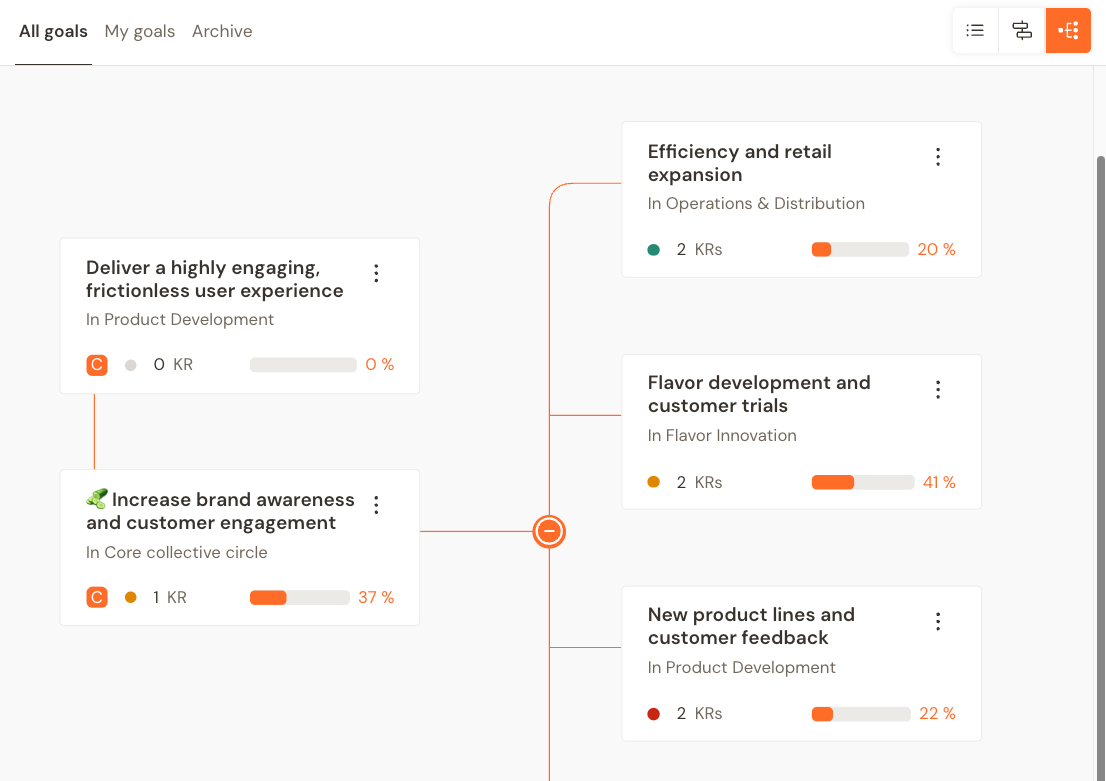Open menu on frictionless user experience goal
Viewport: 1106px width, 781px height.
tap(376, 273)
